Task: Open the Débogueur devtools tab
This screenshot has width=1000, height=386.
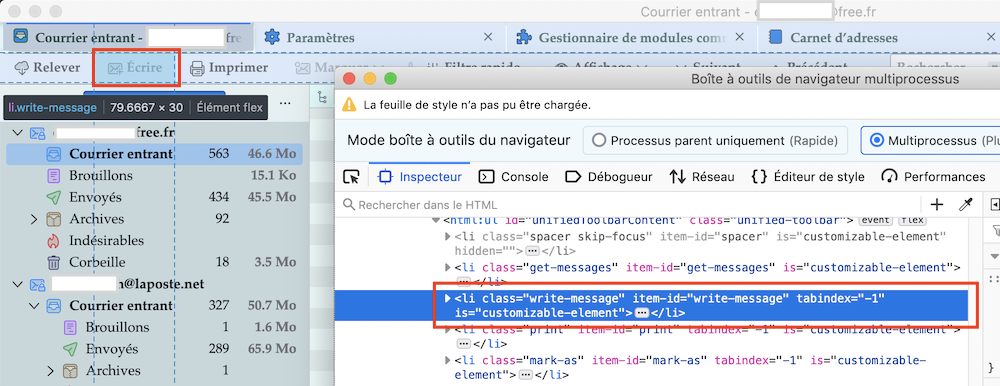Action: pos(608,177)
